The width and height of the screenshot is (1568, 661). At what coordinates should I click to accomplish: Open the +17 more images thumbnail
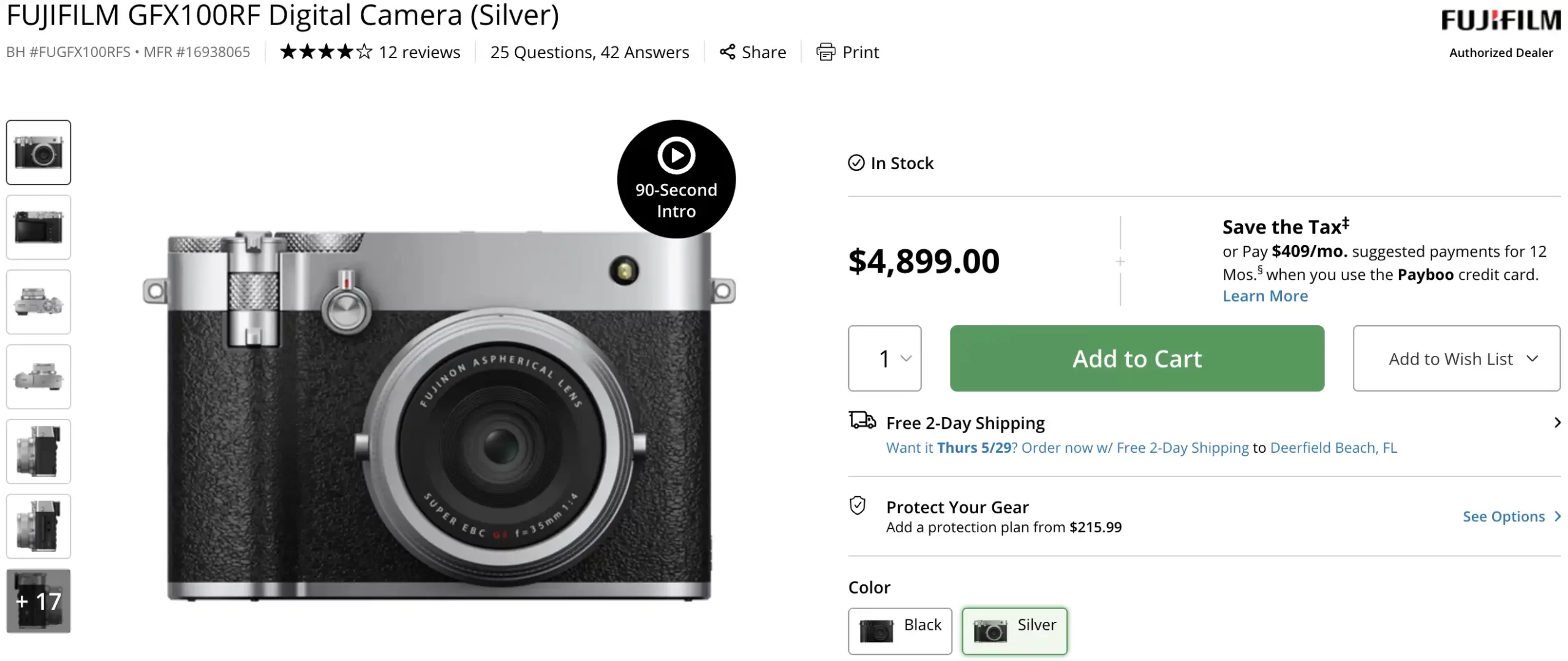[x=39, y=601]
